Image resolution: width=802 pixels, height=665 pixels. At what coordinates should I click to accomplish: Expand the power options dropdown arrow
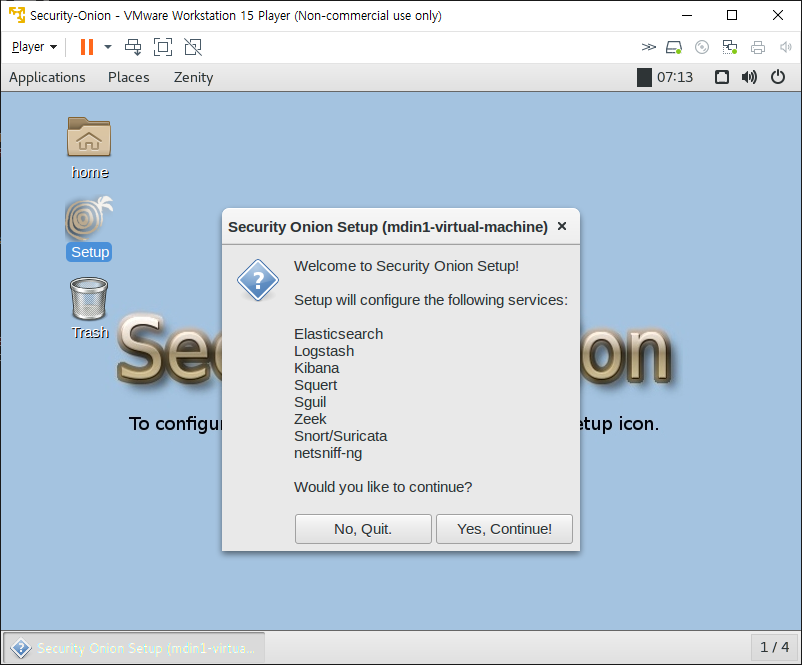click(x=108, y=47)
